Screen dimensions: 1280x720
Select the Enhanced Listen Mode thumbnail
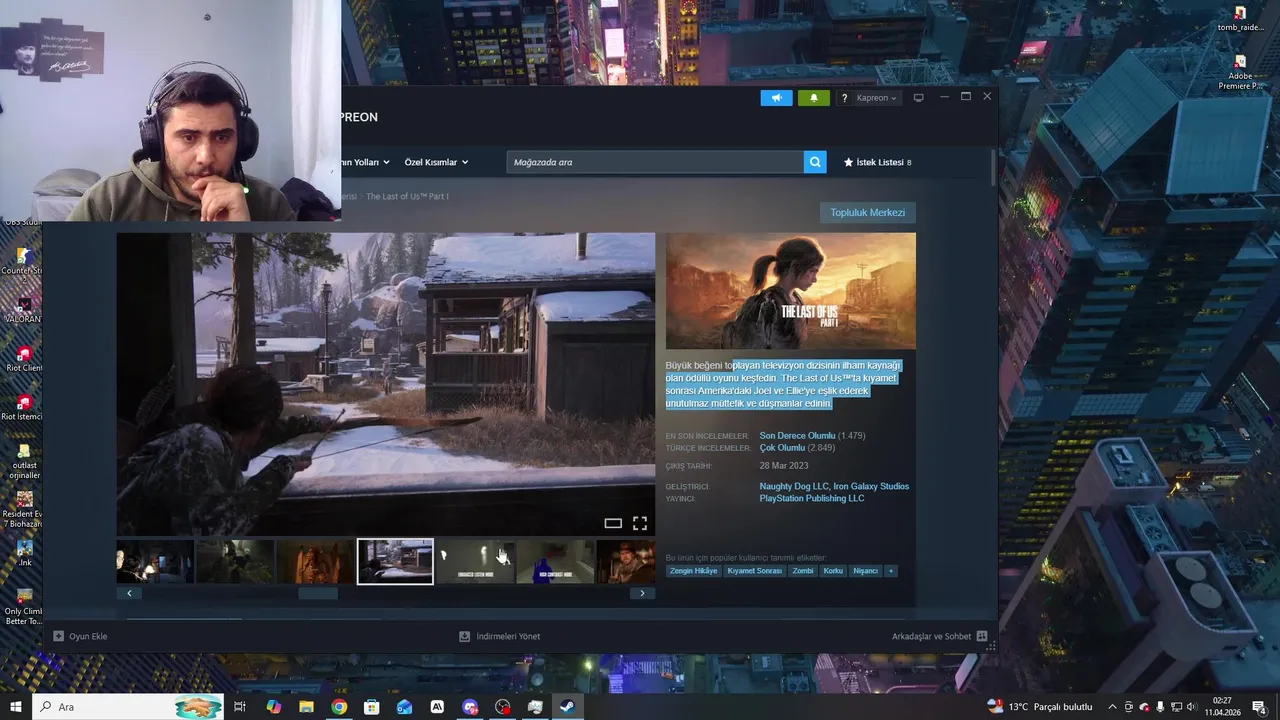pos(475,562)
